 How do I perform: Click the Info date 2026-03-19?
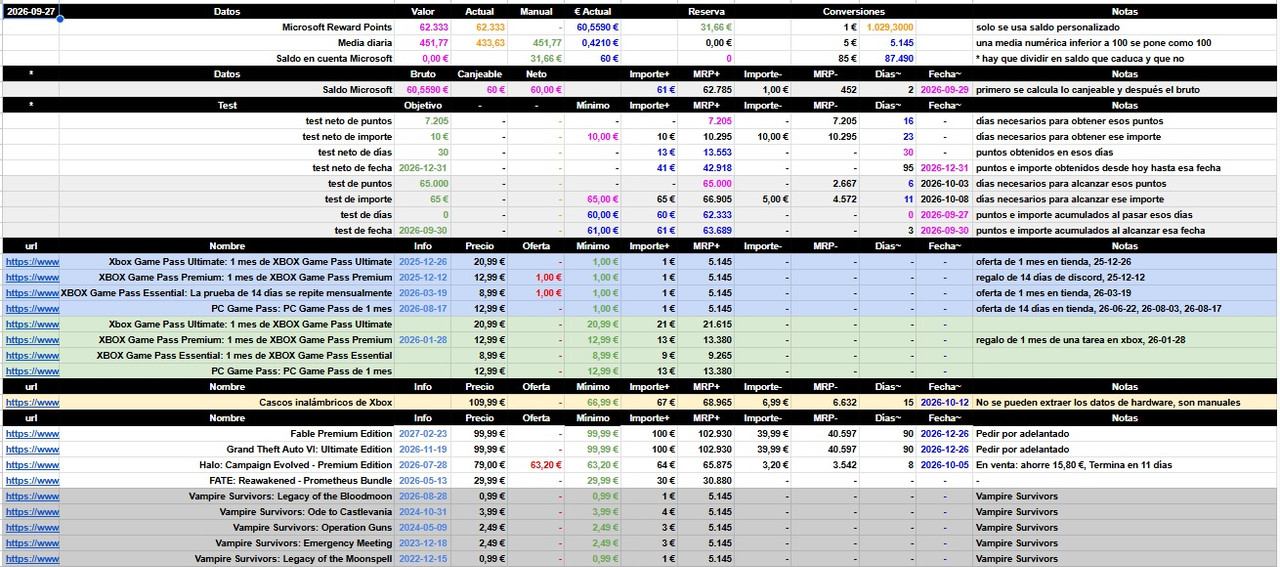[x=424, y=293]
